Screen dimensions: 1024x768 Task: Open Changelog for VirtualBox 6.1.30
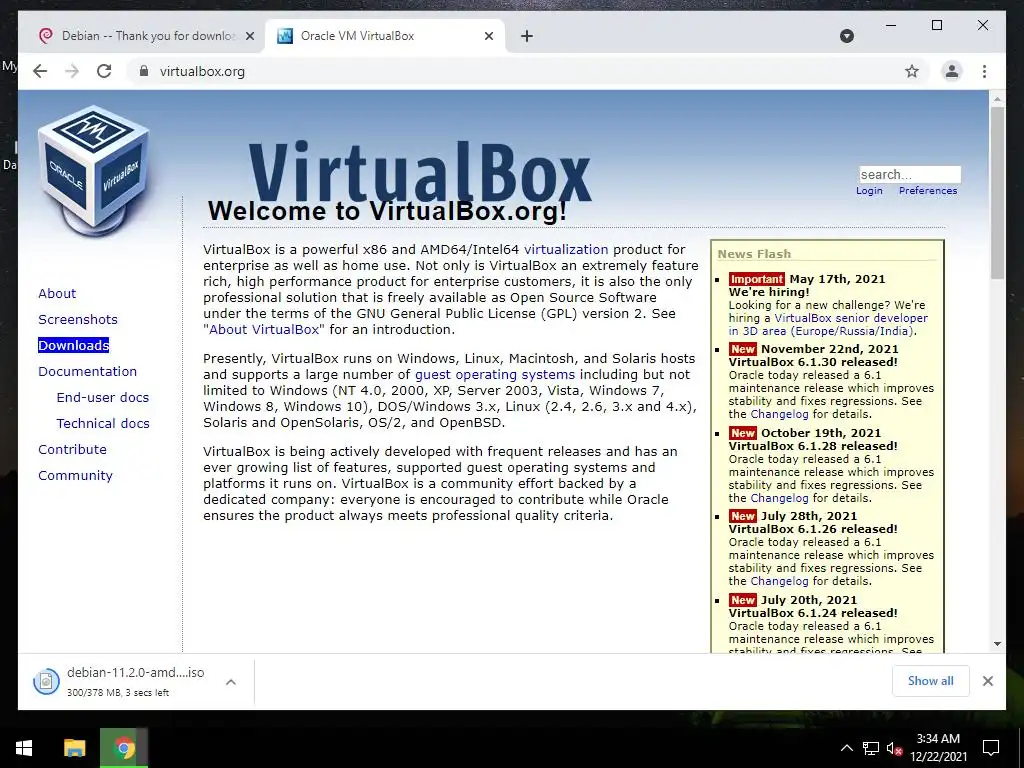click(779, 414)
